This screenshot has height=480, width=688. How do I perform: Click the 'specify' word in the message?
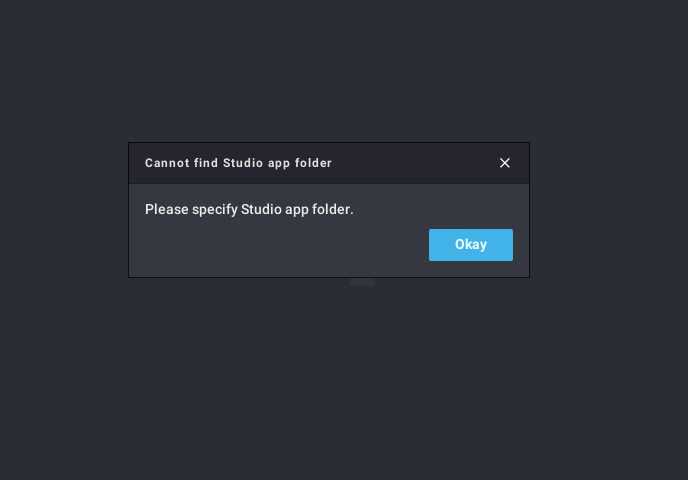point(215,210)
